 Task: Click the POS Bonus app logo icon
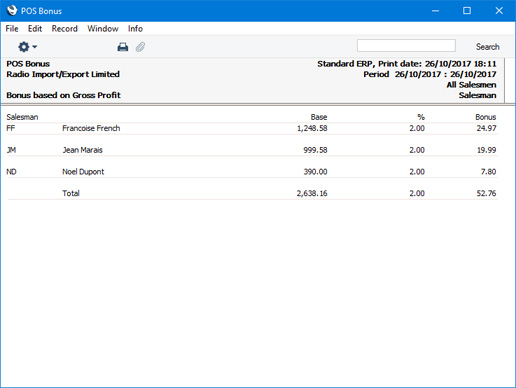point(12,11)
